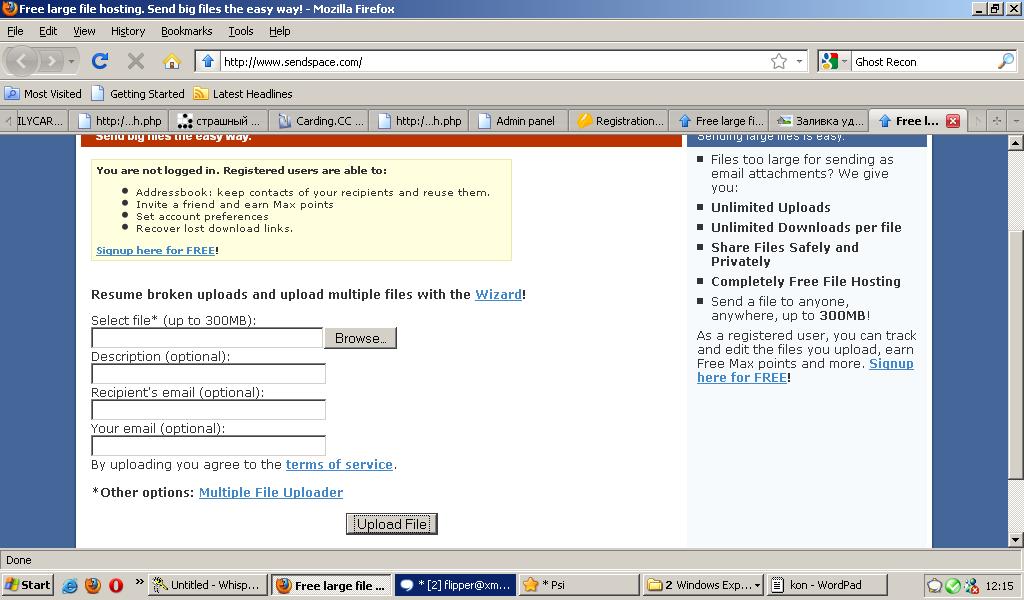Click the Ghost Recon search box
Viewport: 1024px width, 600px height.
point(923,61)
